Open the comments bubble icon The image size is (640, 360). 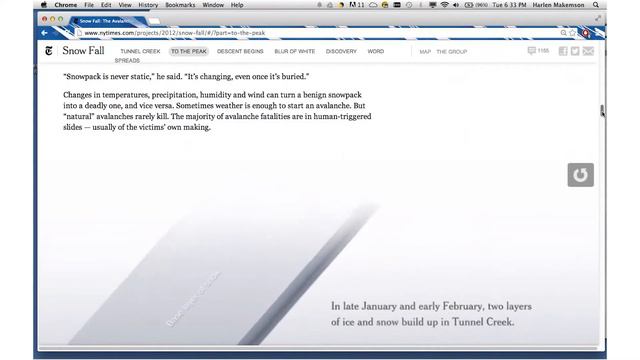coord(531,51)
